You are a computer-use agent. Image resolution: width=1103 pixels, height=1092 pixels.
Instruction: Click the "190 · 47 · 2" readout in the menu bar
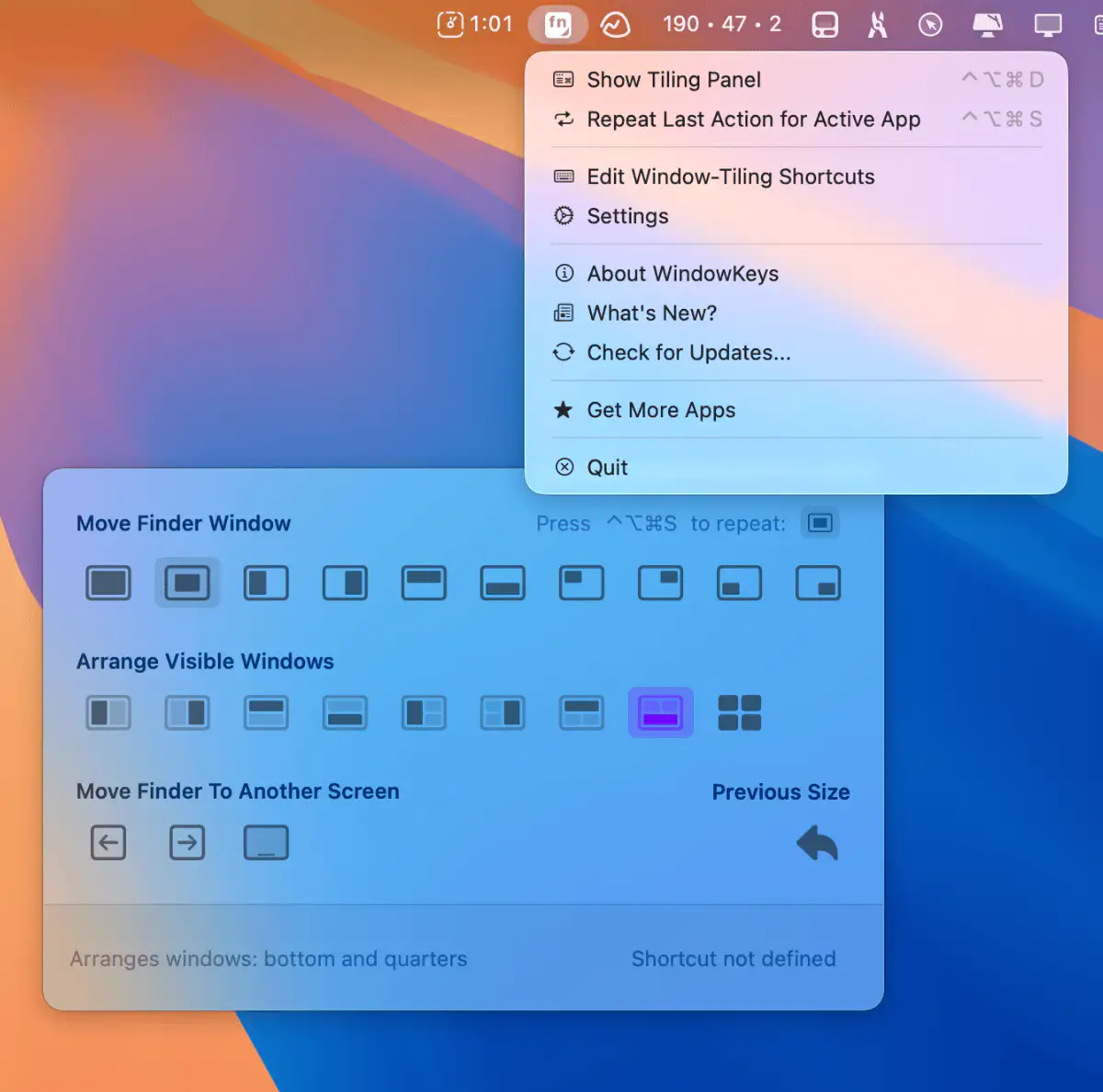[722, 24]
